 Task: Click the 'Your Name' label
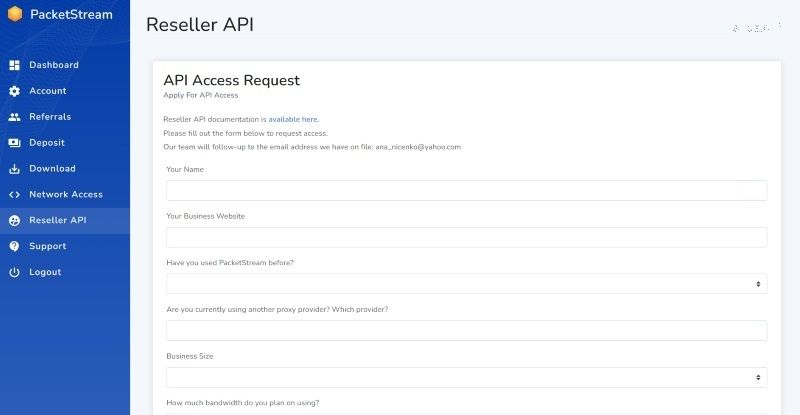tap(185, 169)
